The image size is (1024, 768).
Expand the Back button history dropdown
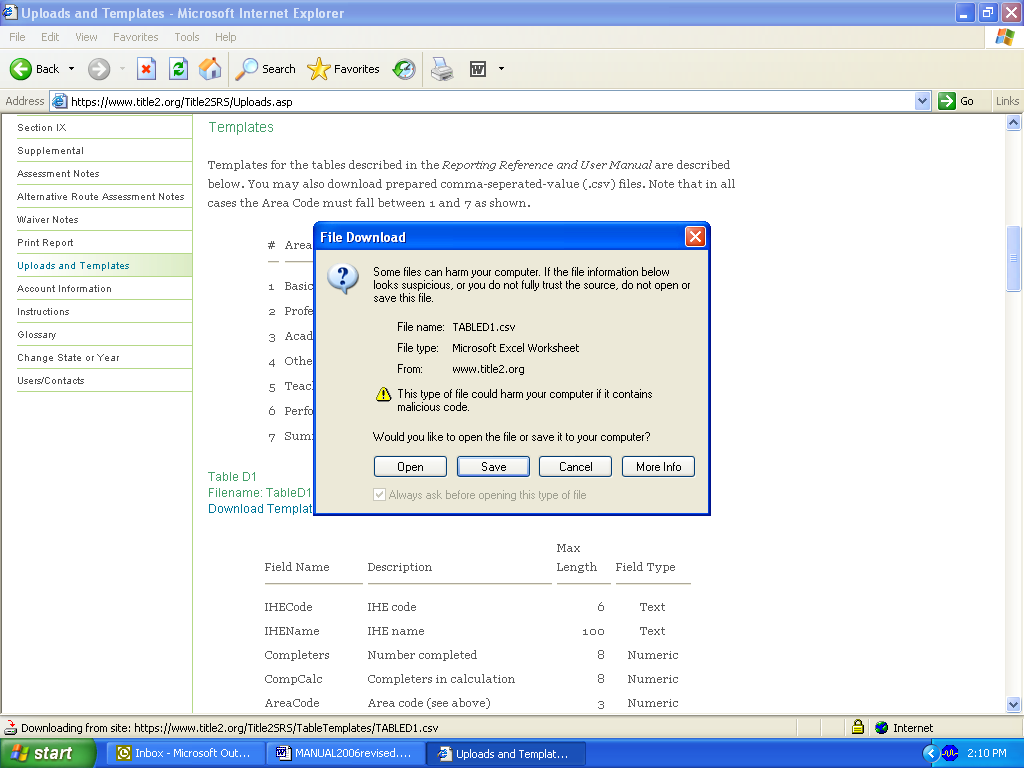pos(71,69)
